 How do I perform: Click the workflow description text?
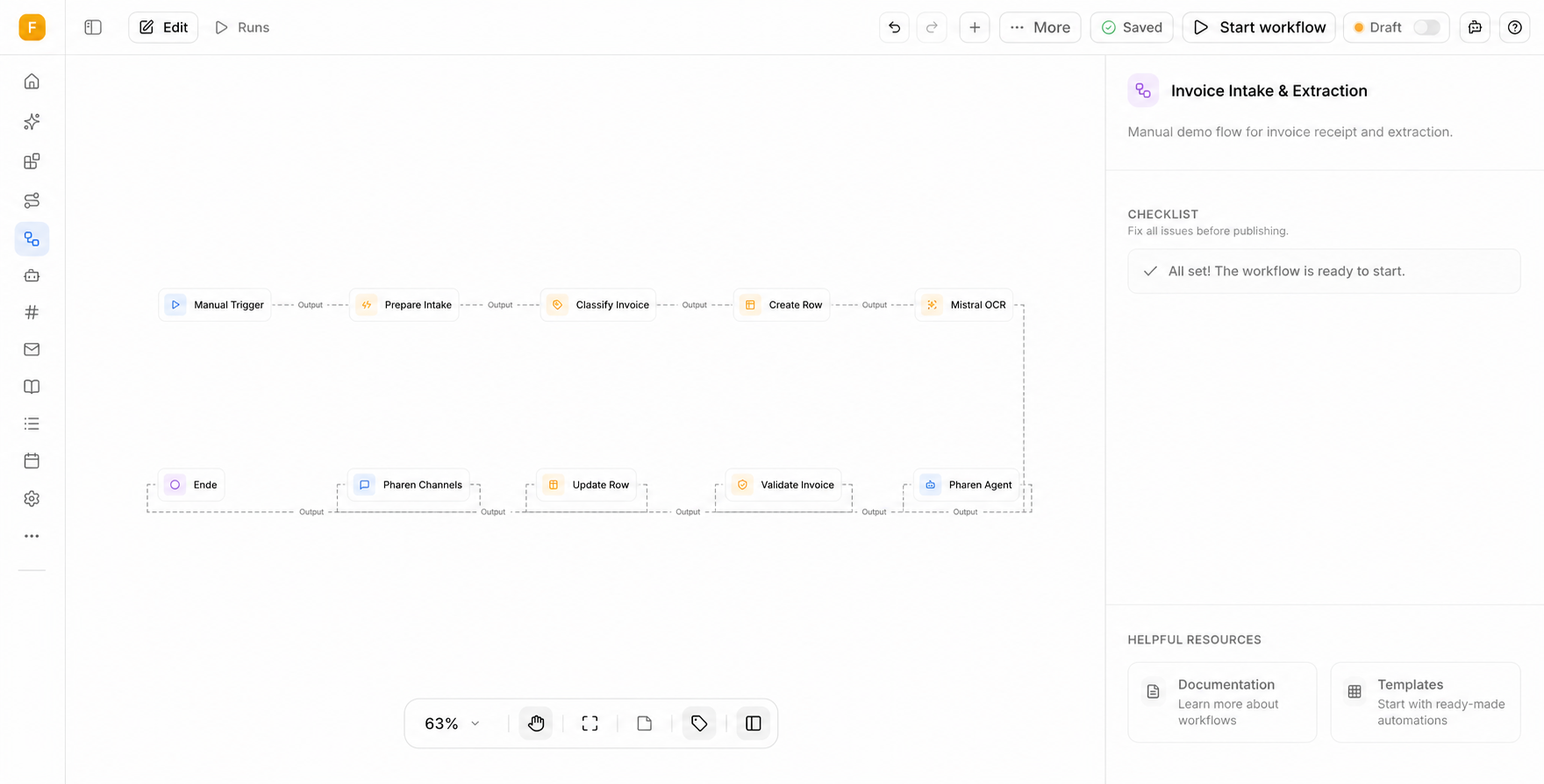1290,132
